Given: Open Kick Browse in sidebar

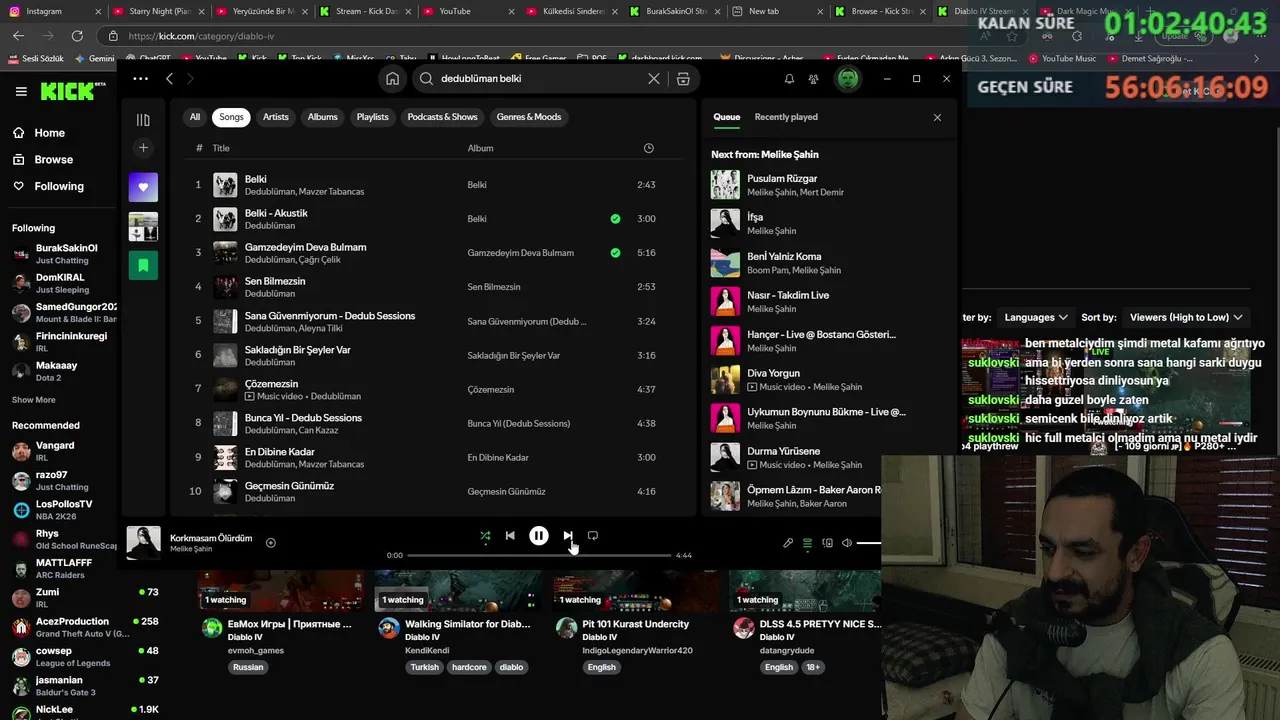Looking at the screenshot, I should [53, 160].
